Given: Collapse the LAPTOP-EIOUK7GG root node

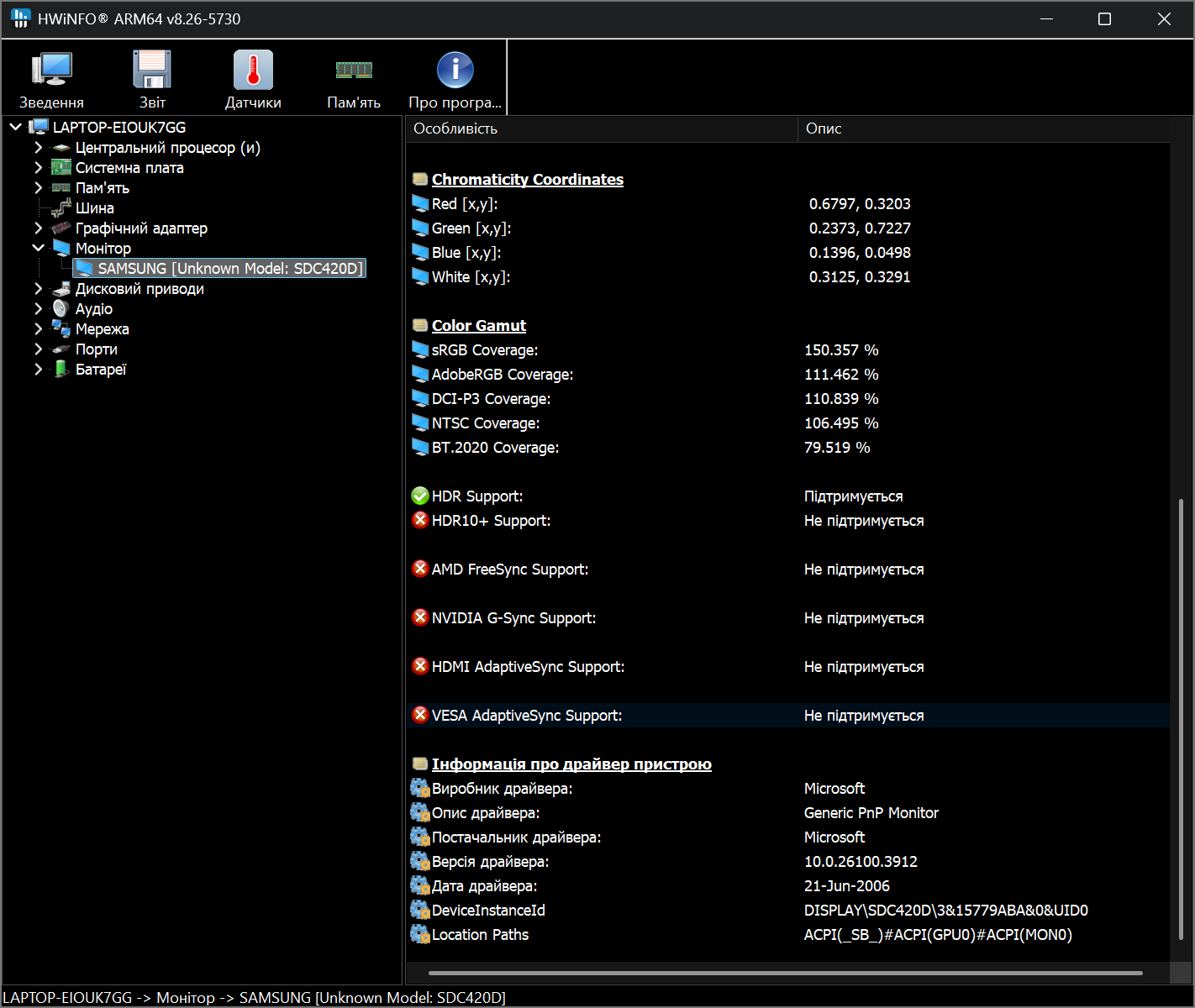Looking at the screenshot, I should [x=16, y=127].
